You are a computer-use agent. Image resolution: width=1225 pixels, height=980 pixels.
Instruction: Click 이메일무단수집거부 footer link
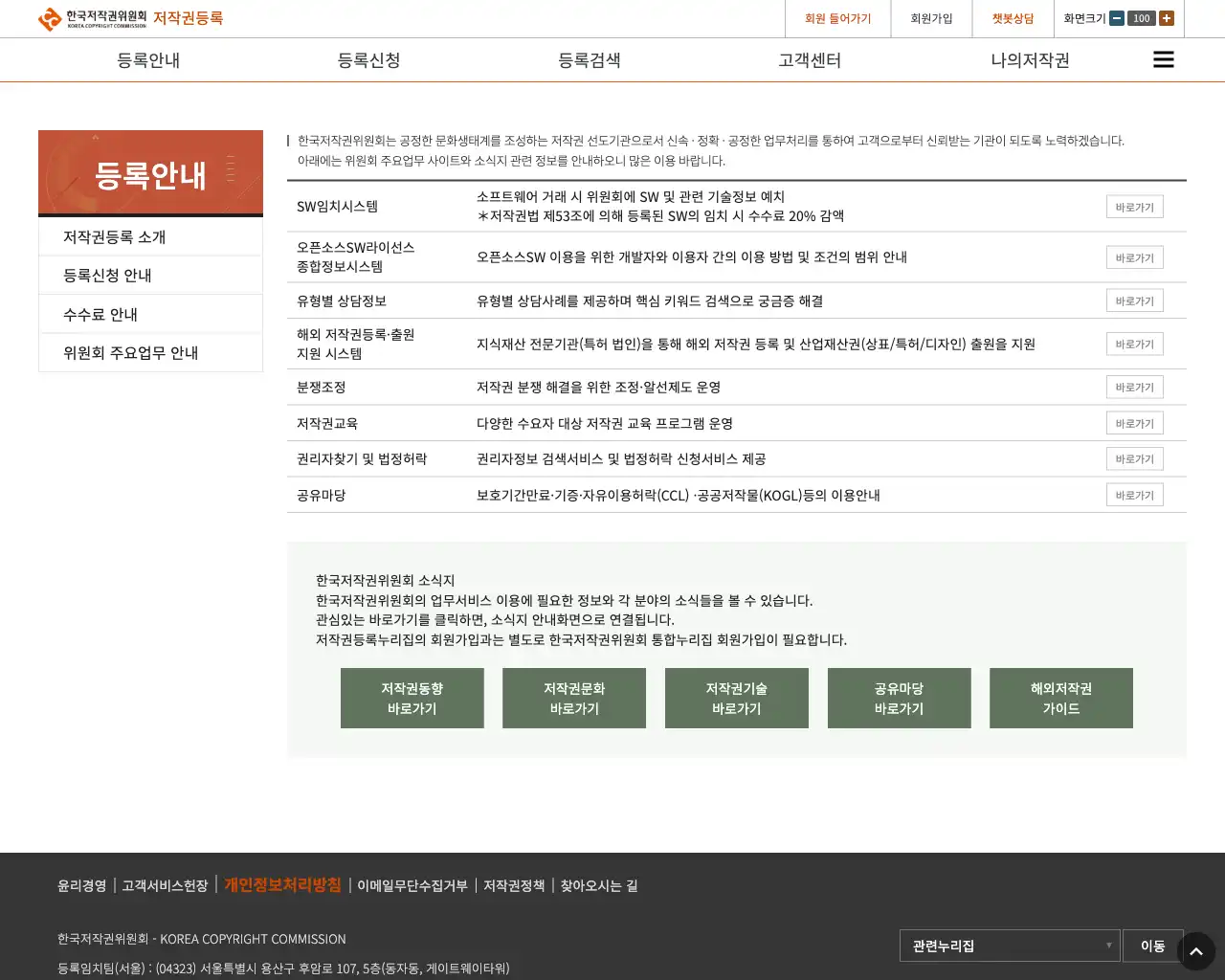pyautogui.click(x=412, y=886)
